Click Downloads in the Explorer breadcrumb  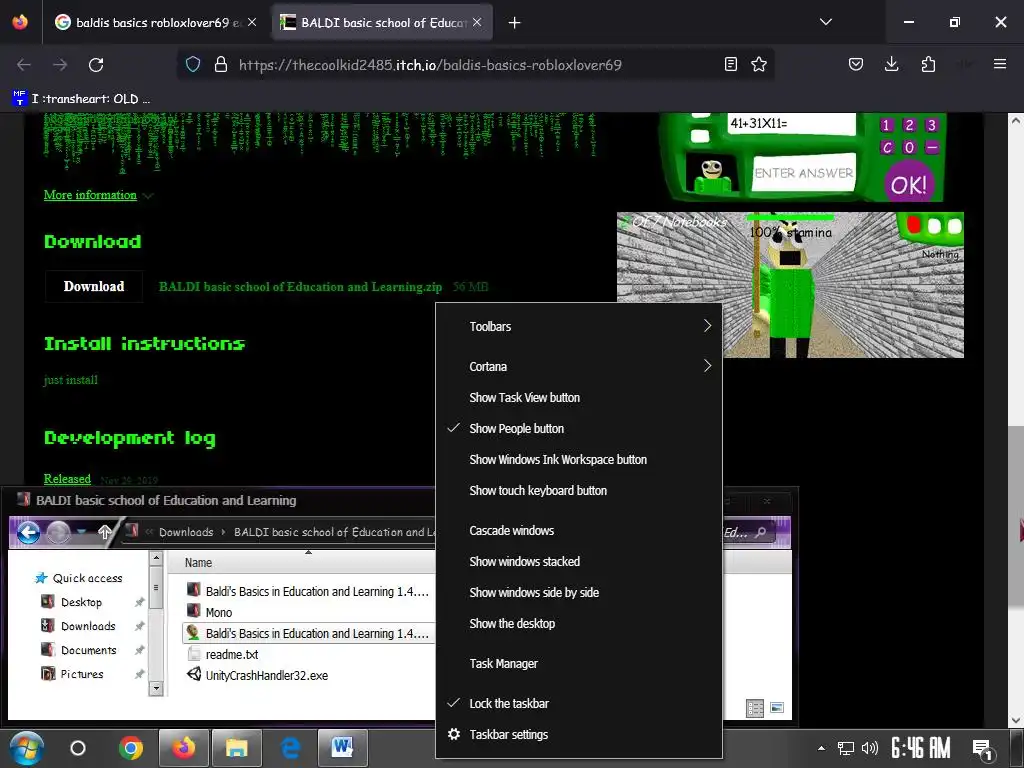click(185, 532)
